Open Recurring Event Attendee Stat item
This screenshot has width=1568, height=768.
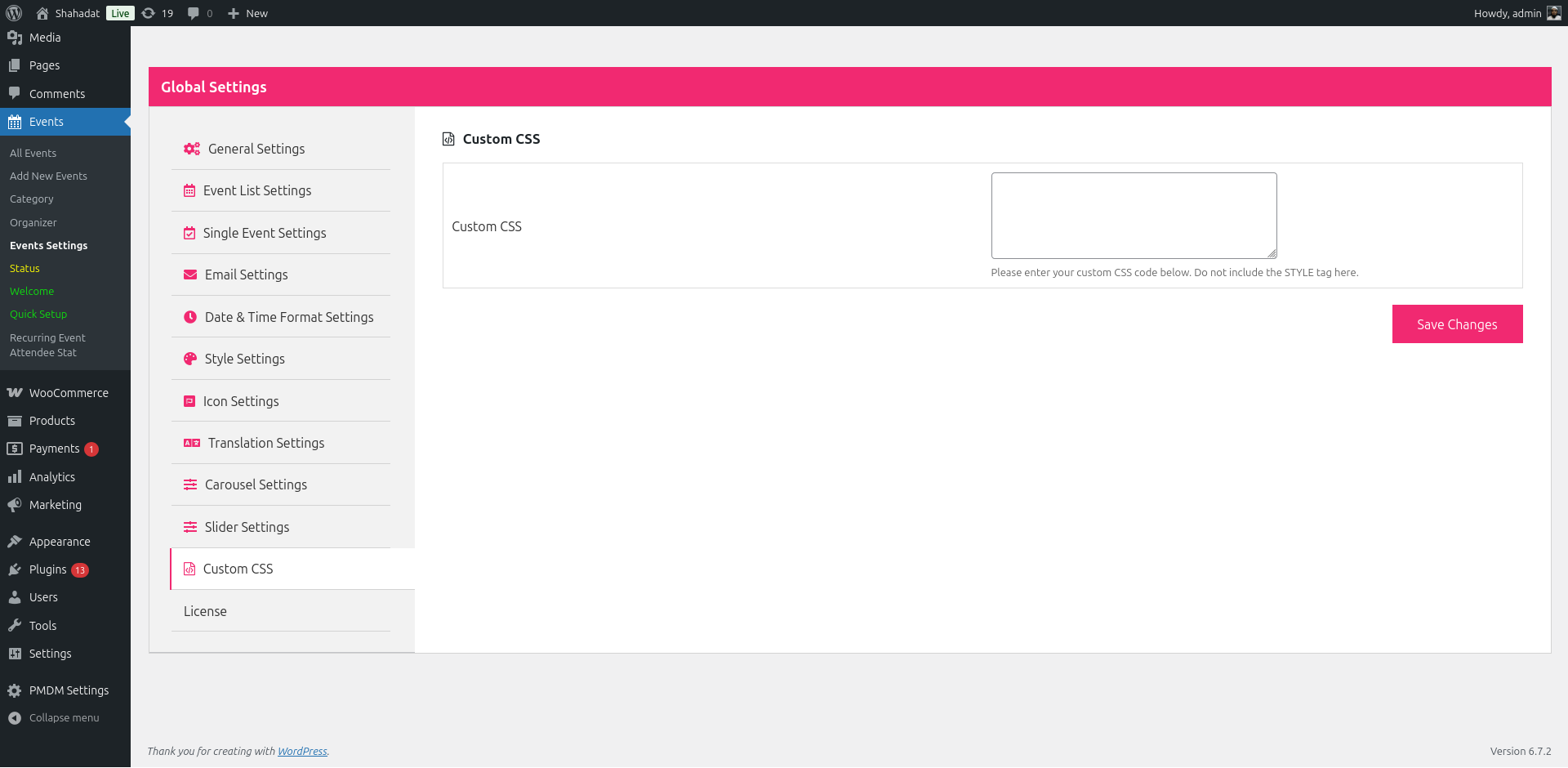click(x=47, y=345)
